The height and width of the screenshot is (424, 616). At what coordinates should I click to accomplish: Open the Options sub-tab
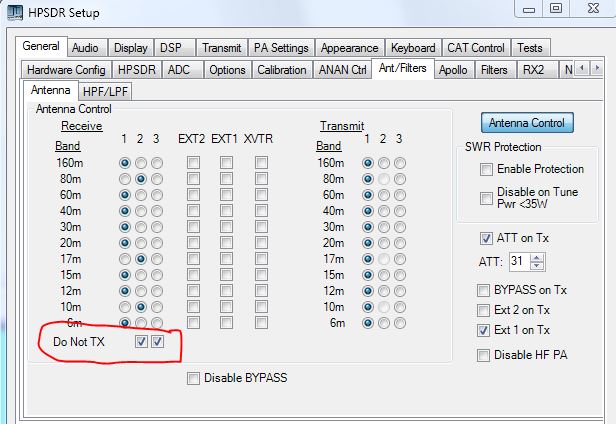pyautogui.click(x=227, y=70)
